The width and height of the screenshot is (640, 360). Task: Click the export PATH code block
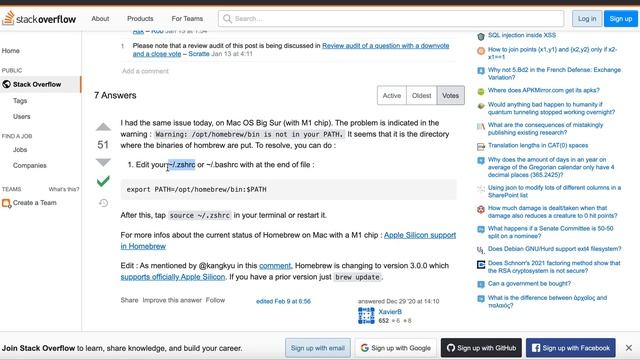[x=288, y=189]
